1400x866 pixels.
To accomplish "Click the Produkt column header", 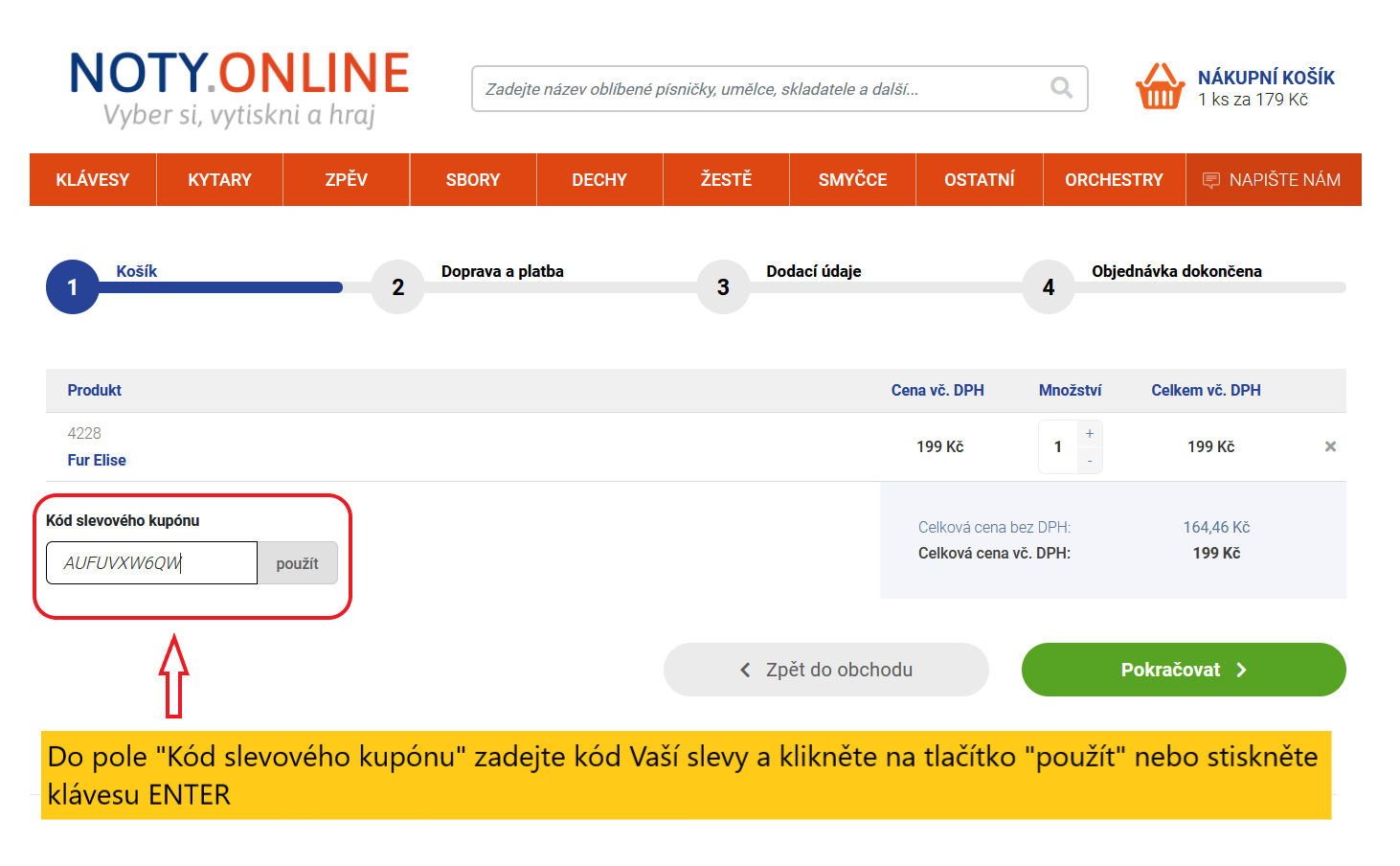I will pos(94,390).
